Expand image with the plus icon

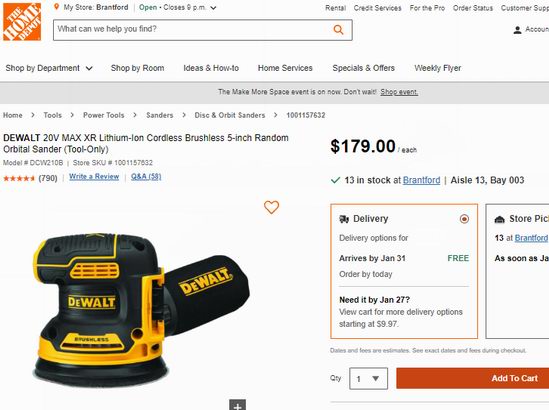pyautogui.click(x=237, y=405)
